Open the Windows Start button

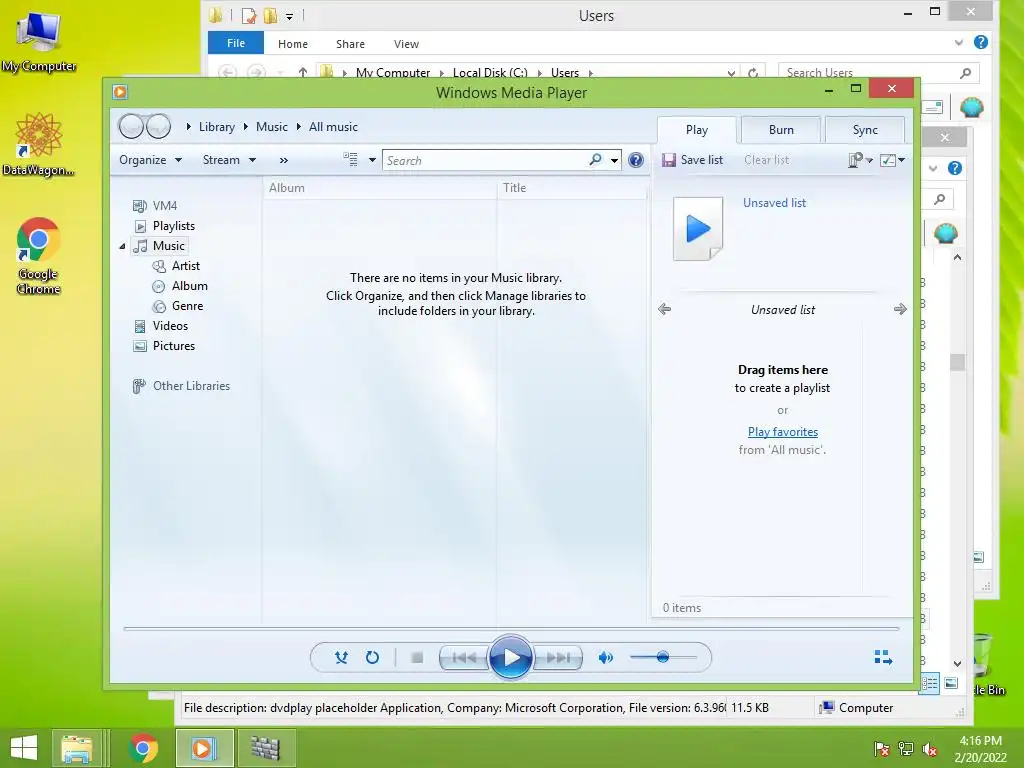24,748
